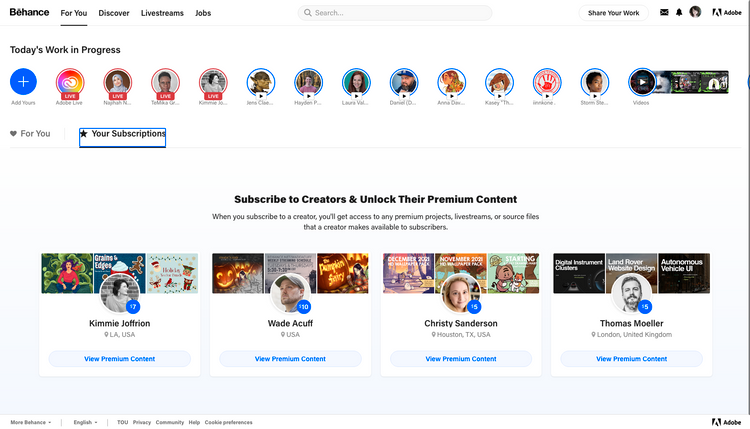
Task: Open the Thomas Moeller name link
Action: (631, 323)
